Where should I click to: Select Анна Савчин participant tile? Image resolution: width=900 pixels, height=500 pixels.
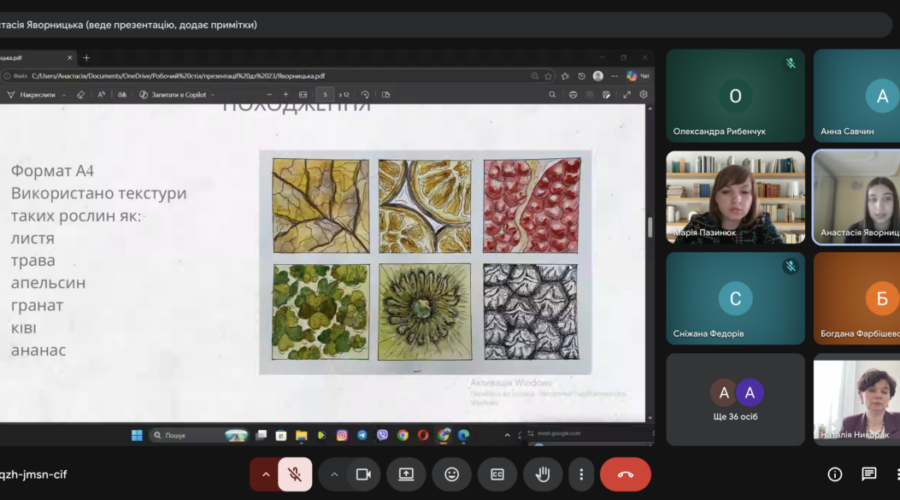pos(856,96)
